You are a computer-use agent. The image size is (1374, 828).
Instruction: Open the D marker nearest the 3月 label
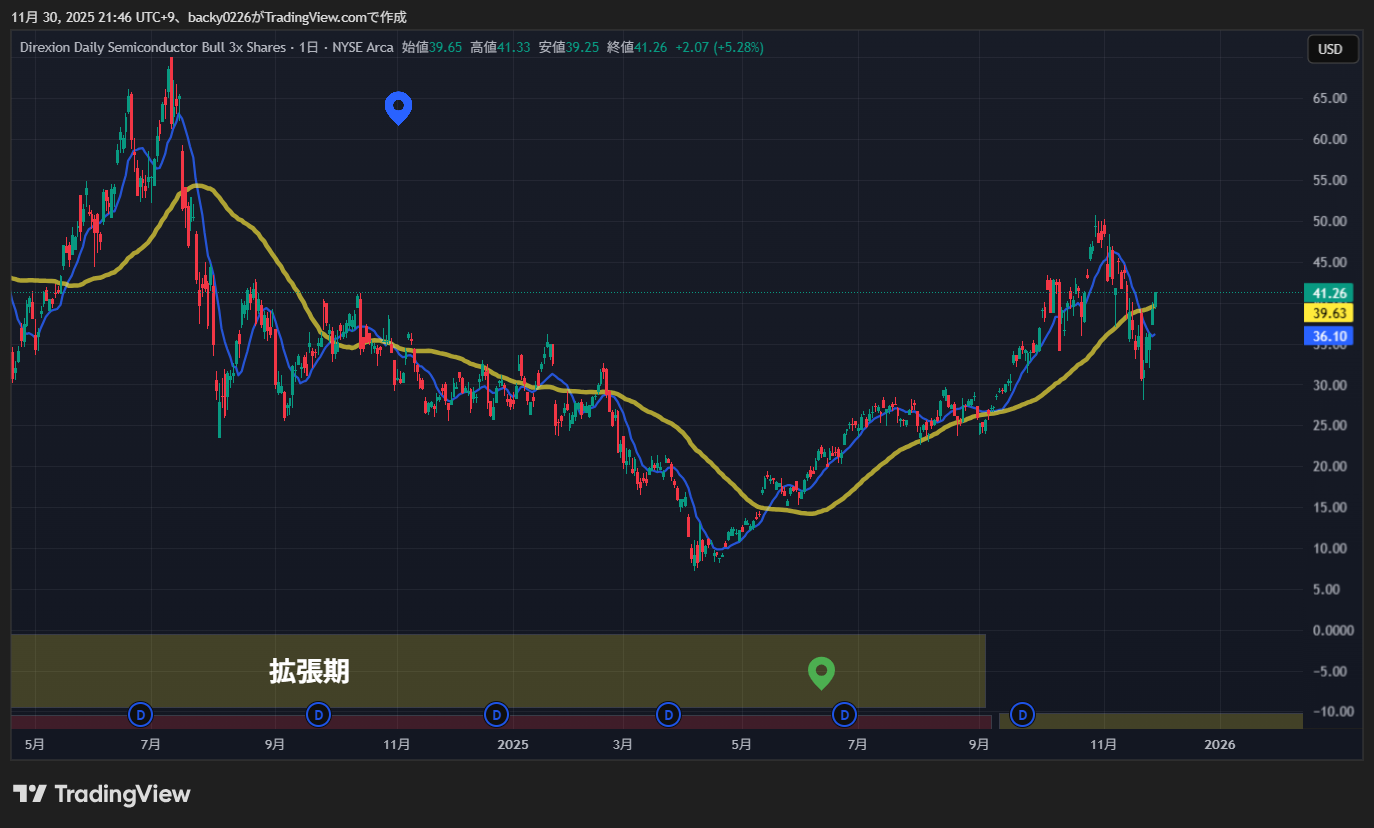coord(668,714)
